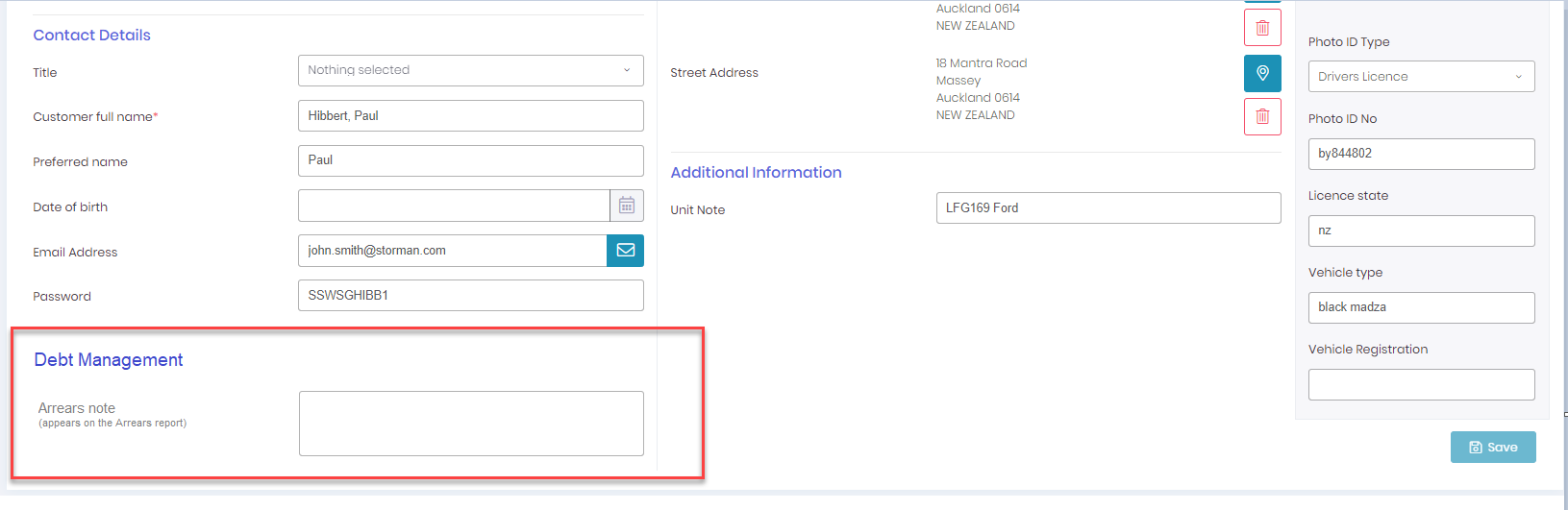Click the Arrears note text area
This screenshot has height=510, width=1568.
(470, 424)
